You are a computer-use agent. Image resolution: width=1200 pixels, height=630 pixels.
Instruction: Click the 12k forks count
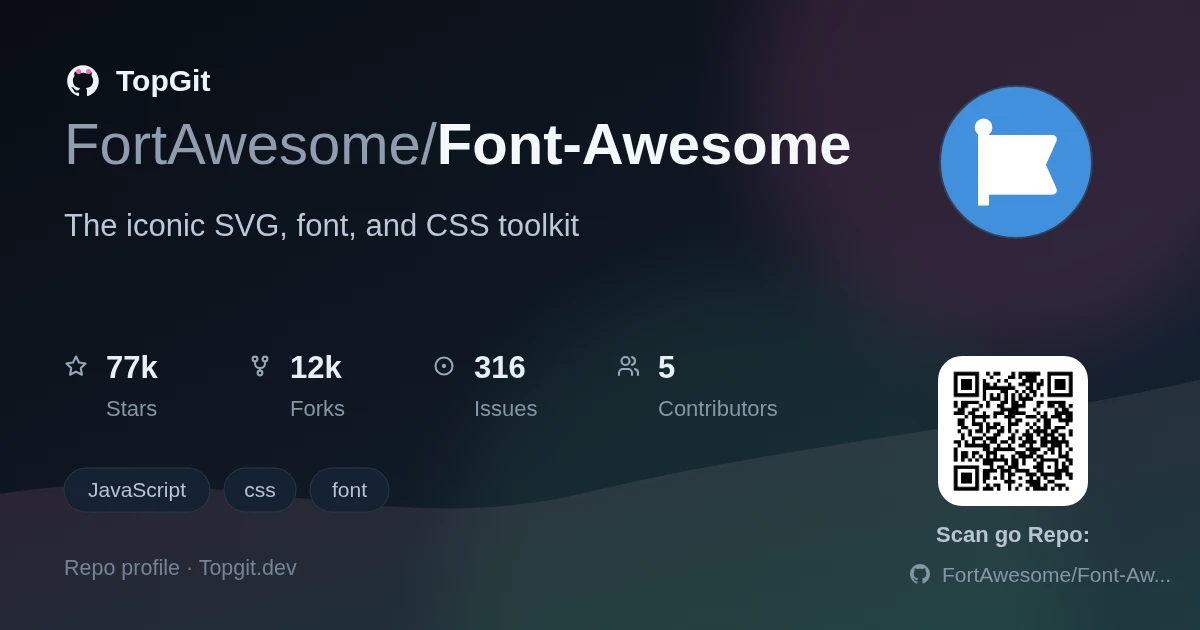coord(316,367)
